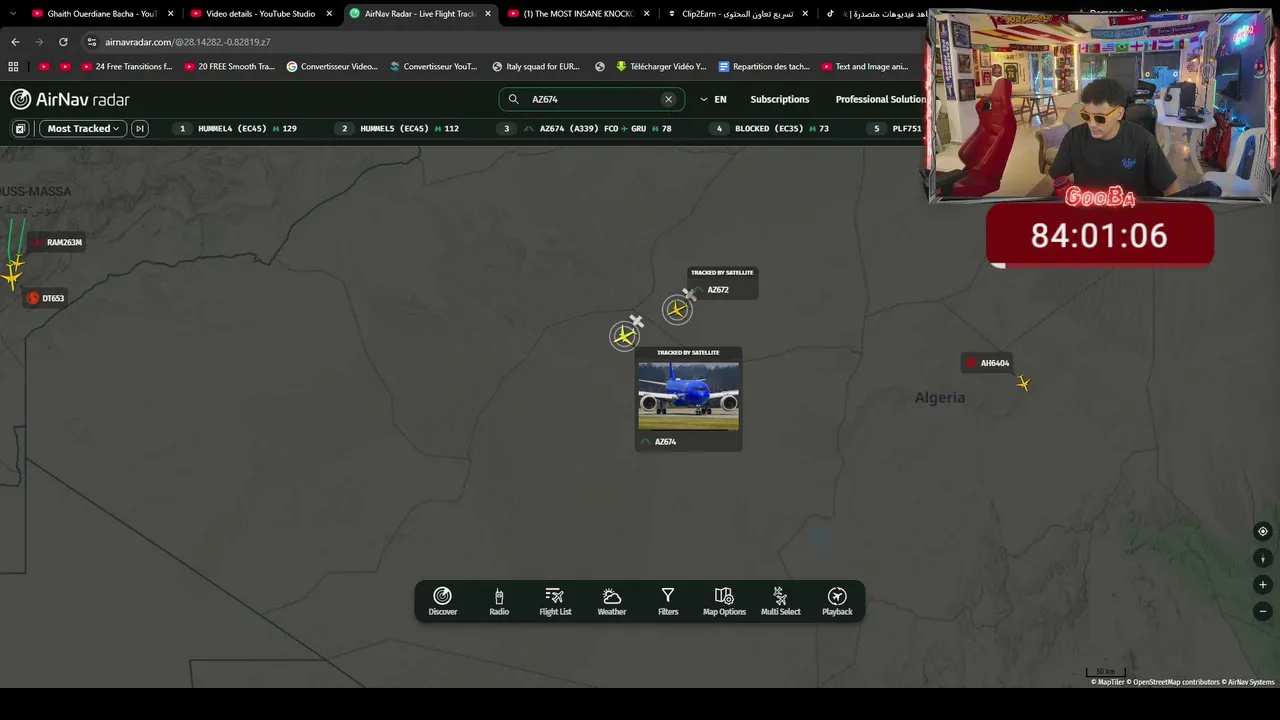Open Italy squad for EURO bookmark
The image size is (1280, 720).
535,67
